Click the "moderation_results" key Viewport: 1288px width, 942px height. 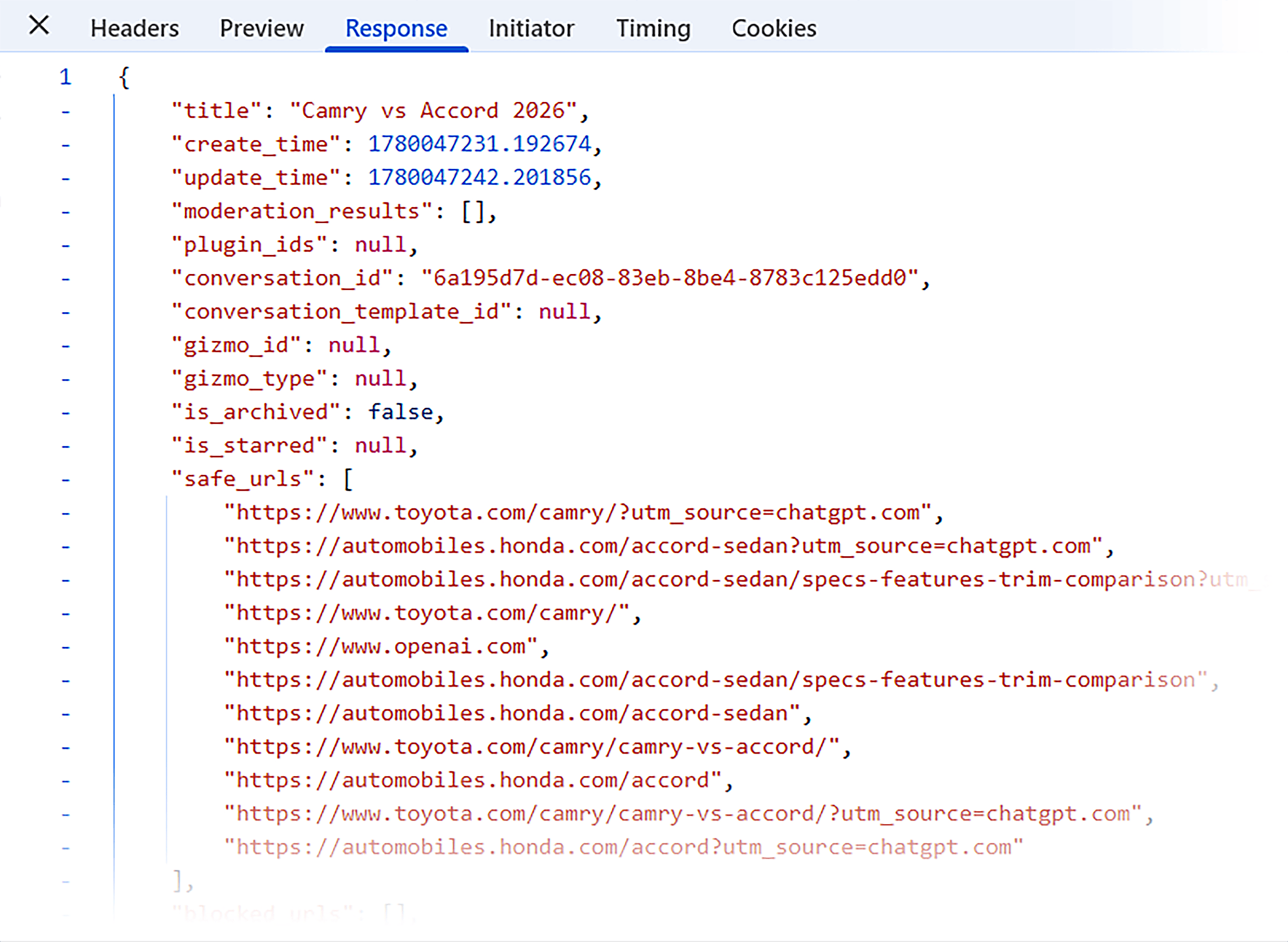tap(302, 212)
